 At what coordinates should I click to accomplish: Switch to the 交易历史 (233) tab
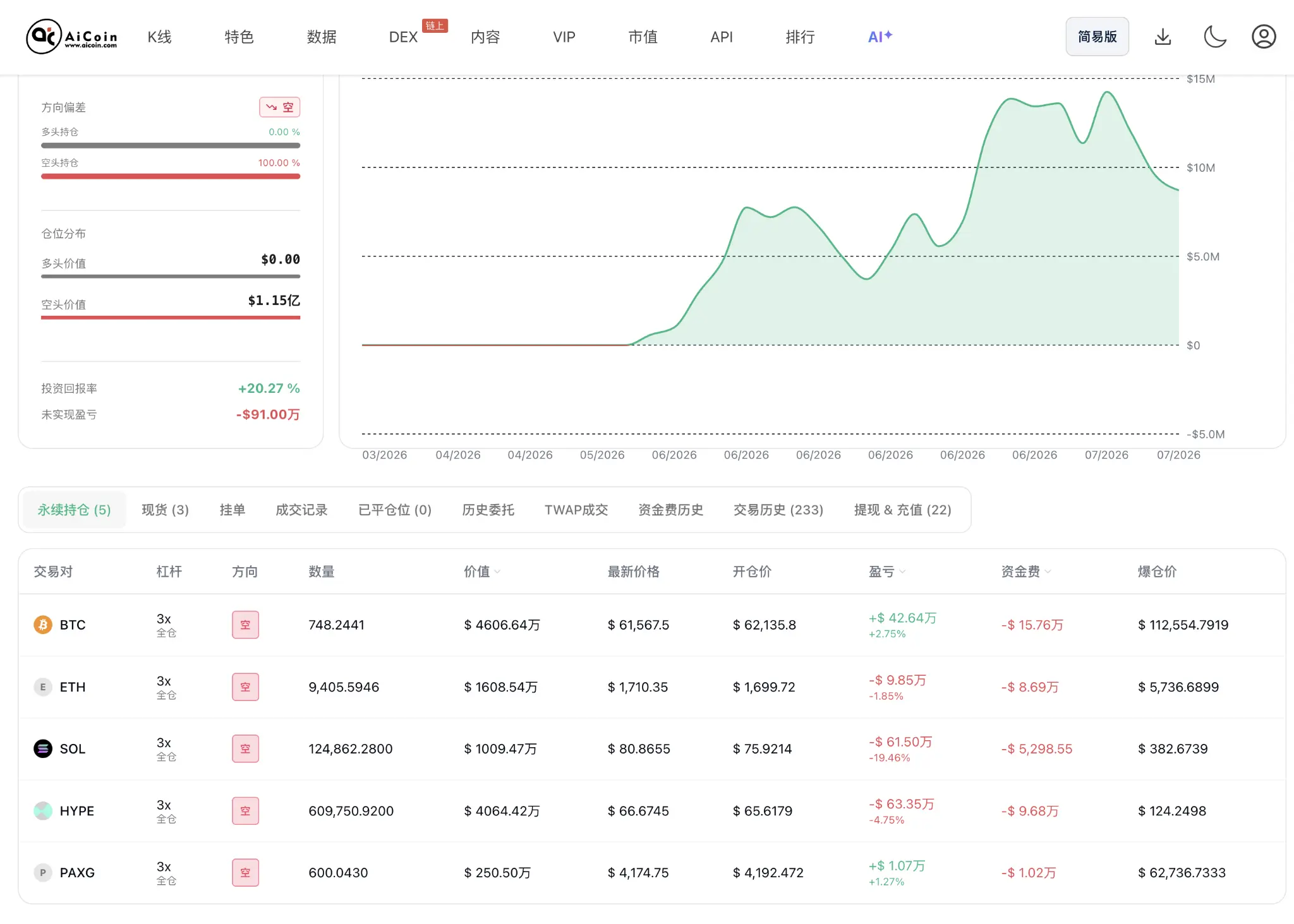pyautogui.click(x=778, y=510)
